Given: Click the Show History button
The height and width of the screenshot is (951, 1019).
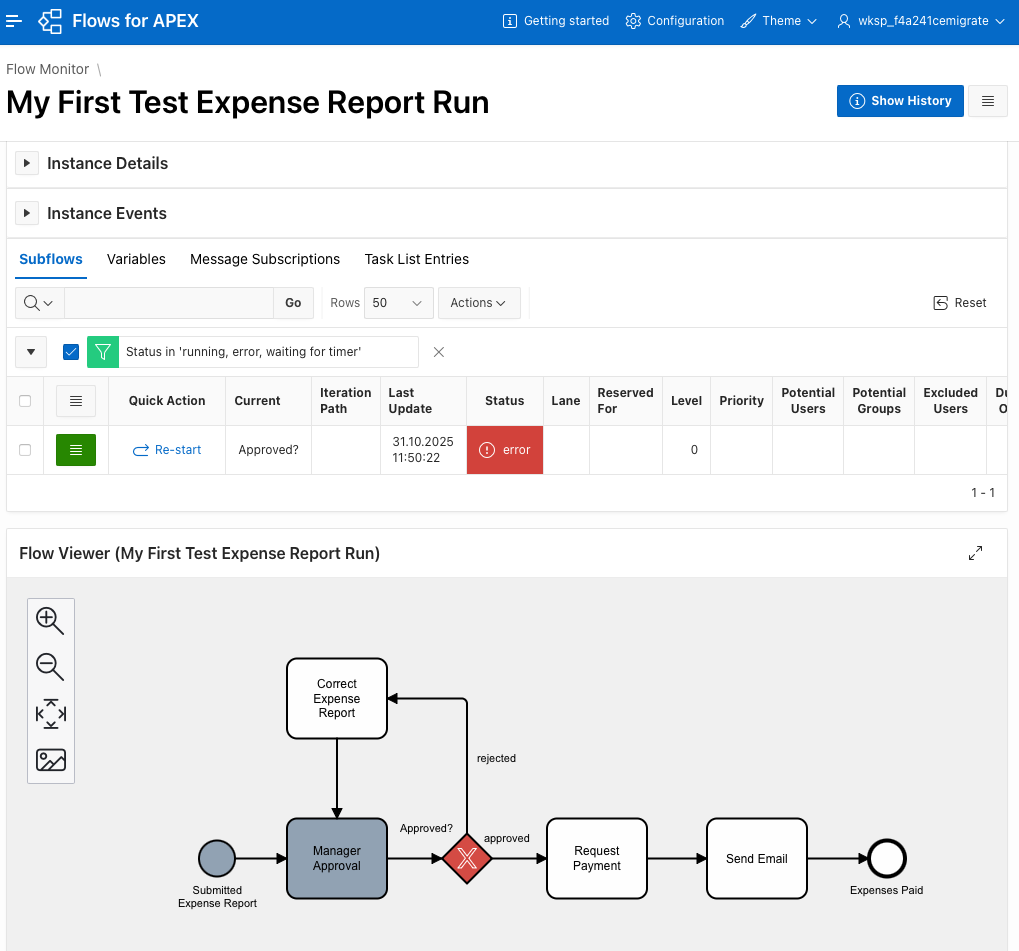Looking at the screenshot, I should pos(900,101).
